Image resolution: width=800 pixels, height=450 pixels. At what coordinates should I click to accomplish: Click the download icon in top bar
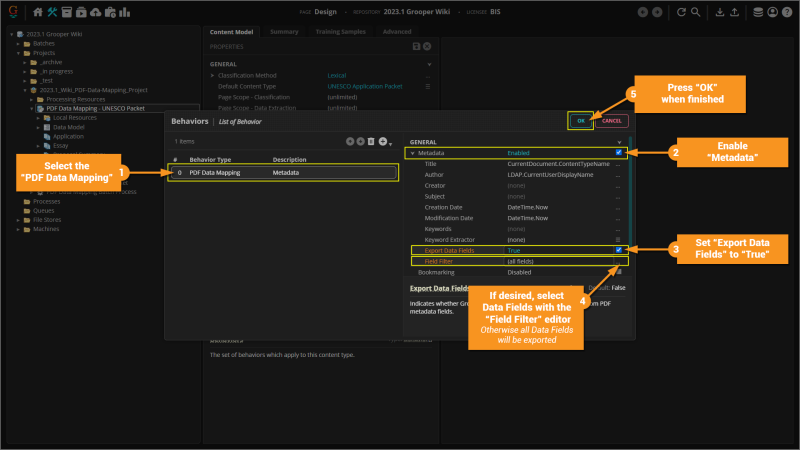point(719,12)
